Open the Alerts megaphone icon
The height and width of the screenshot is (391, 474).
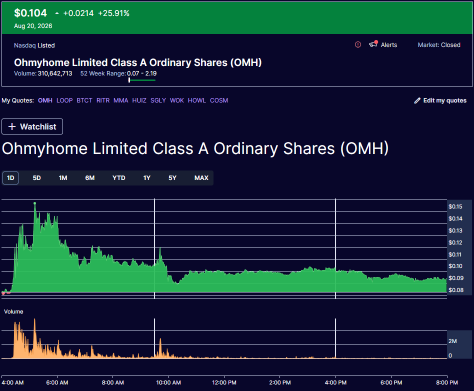pos(373,44)
